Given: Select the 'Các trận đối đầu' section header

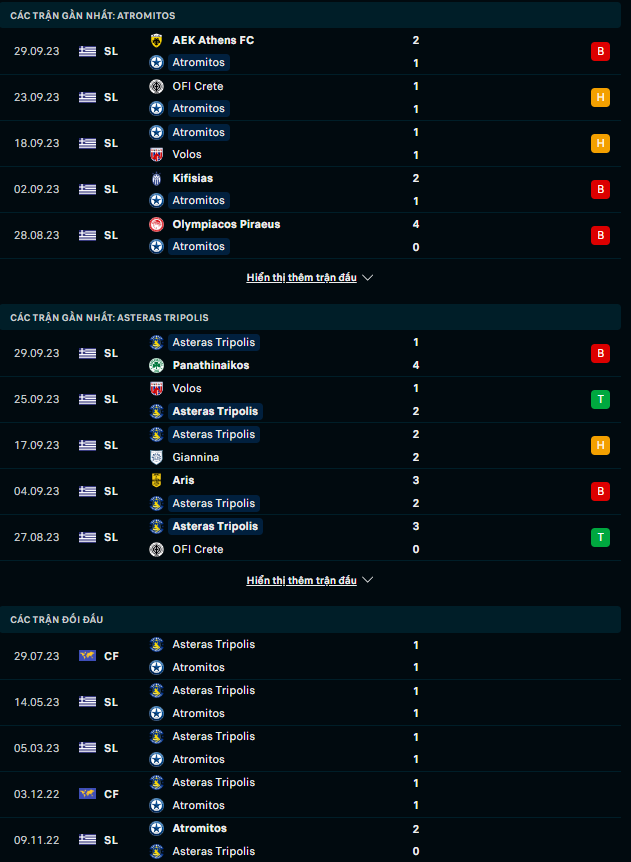Looking at the screenshot, I should (57, 620).
